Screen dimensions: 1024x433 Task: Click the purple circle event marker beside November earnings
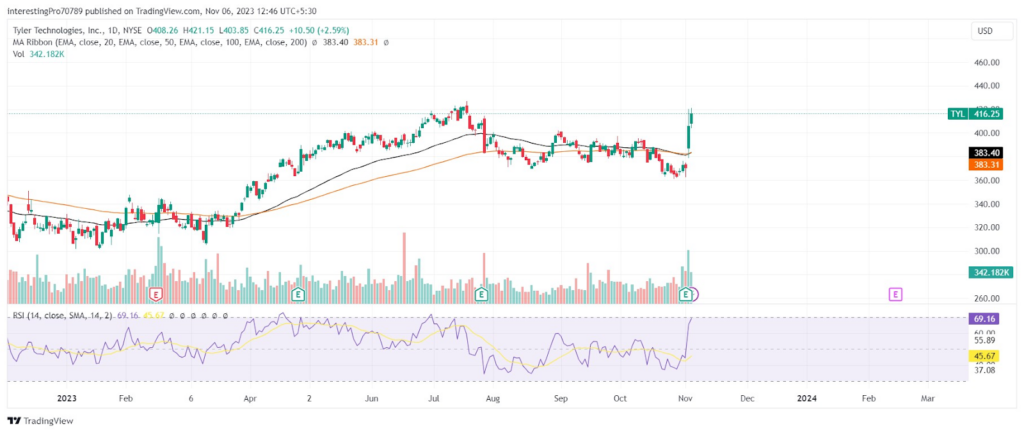(695, 295)
